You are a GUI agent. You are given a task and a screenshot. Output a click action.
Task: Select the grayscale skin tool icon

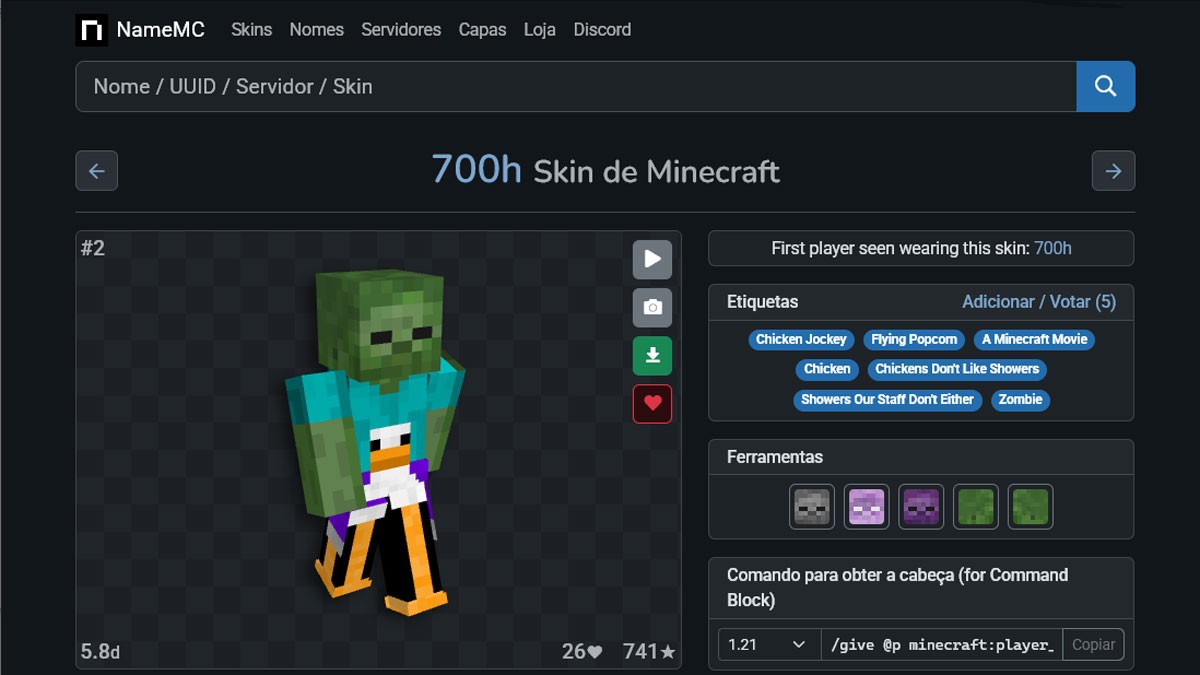point(811,507)
